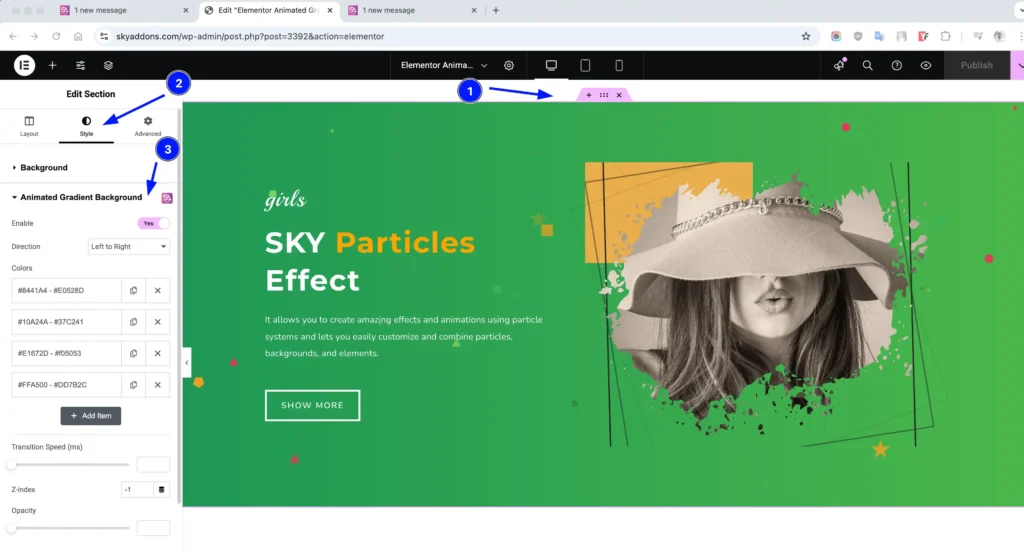Go back in browser history

pyautogui.click(x=13, y=37)
